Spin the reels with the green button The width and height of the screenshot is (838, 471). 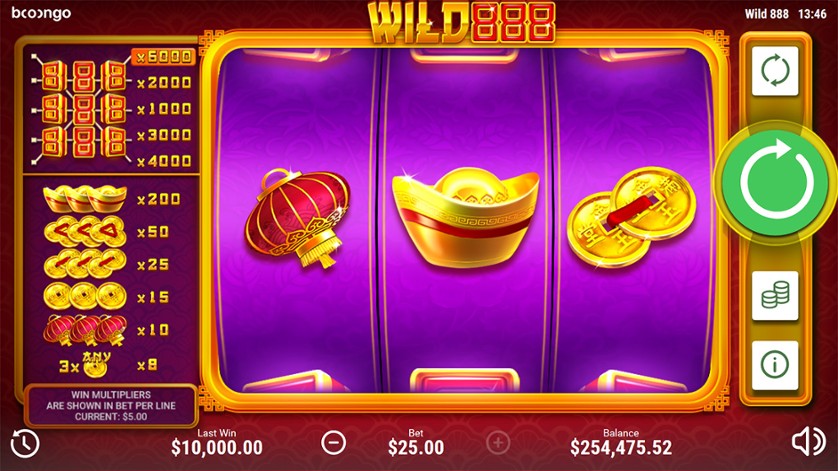click(x=775, y=182)
